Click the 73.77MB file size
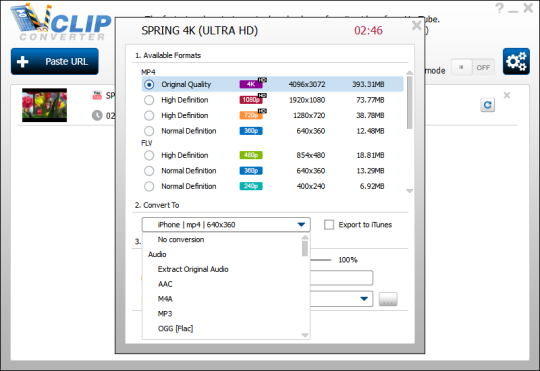This screenshot has width=540, height=371. [x=370, y=100]
